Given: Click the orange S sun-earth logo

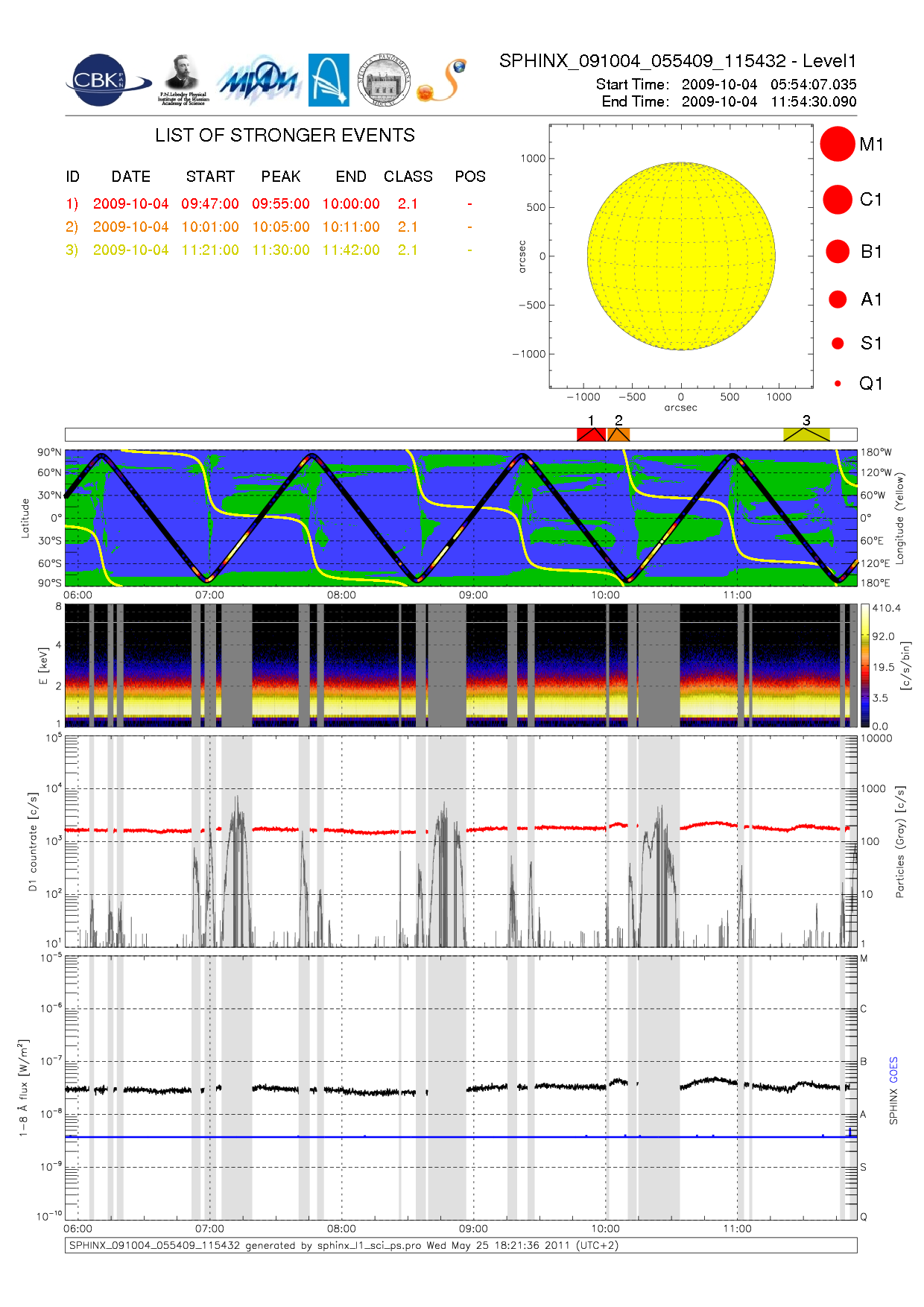Looking at the screenshot, I should [x=443, y=81].
